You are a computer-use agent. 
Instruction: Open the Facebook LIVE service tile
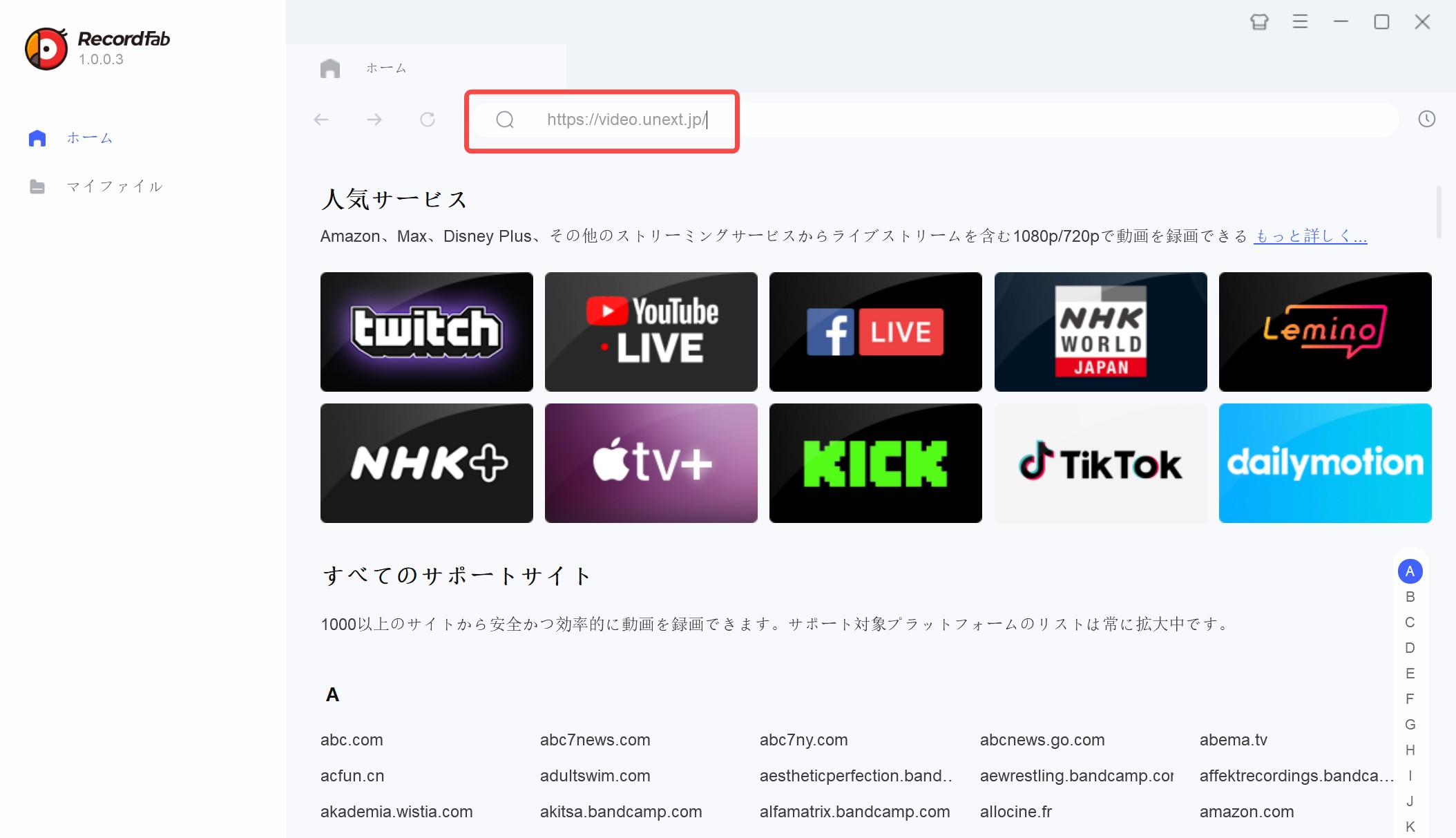tap(876, 332)
